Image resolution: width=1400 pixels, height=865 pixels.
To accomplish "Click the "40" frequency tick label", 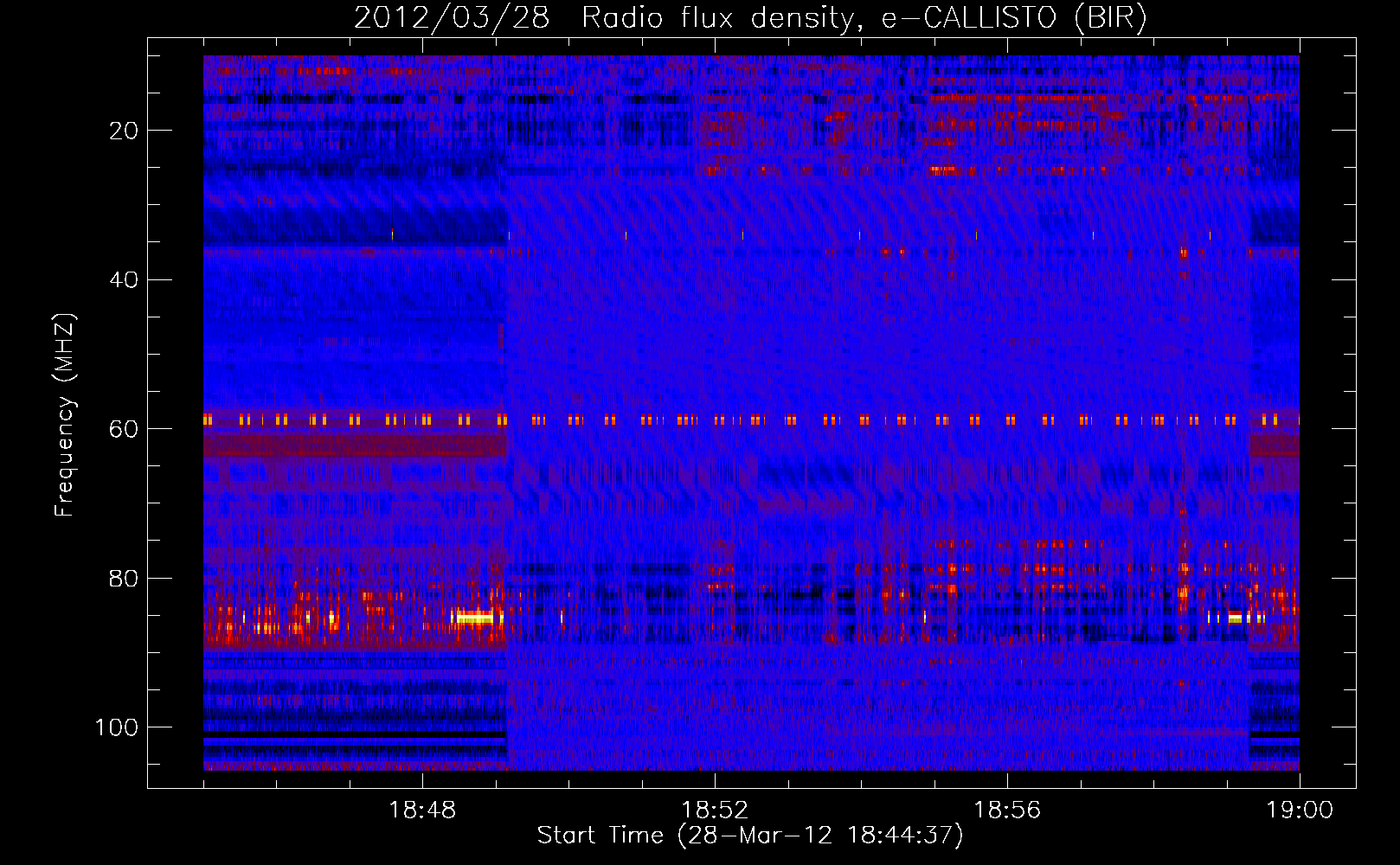I will pyautogui.click(x=125, y=280).
